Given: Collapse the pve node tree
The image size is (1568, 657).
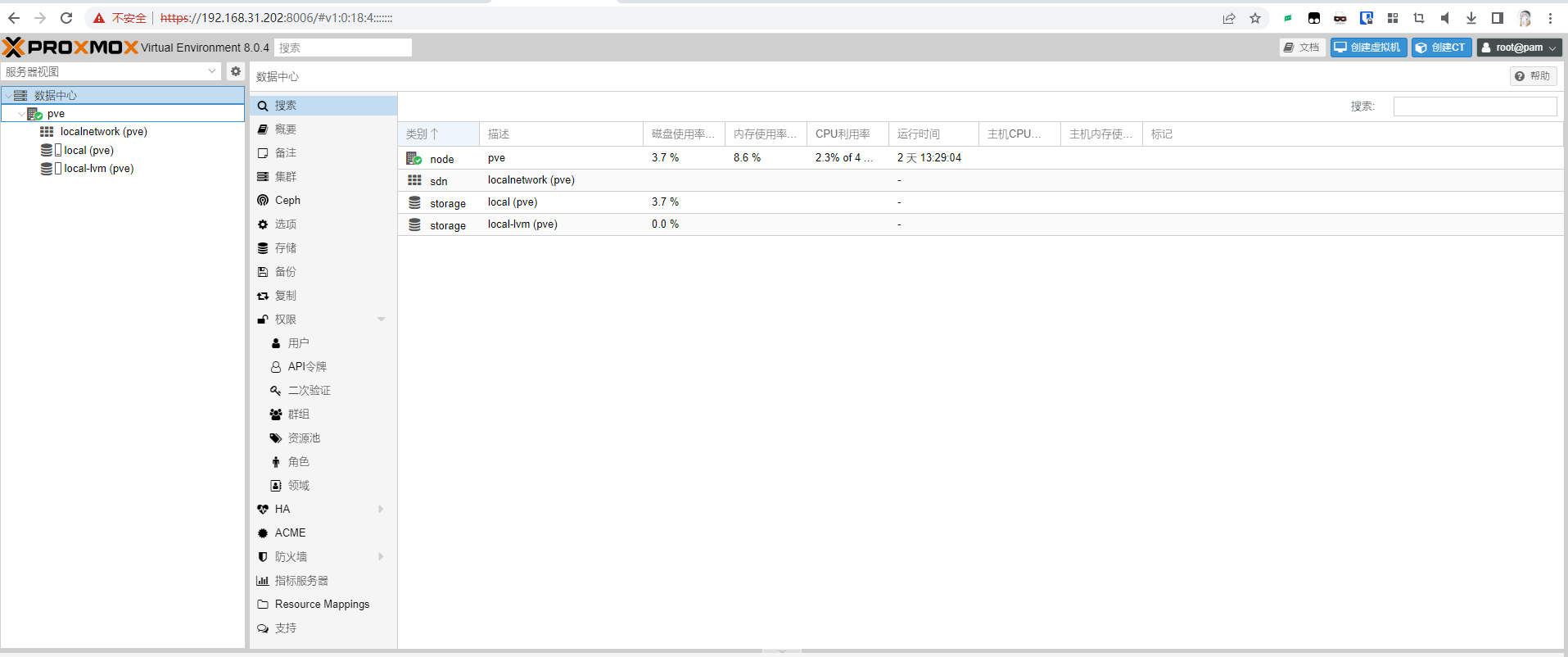Looking at the screenshot, I should (x=21, y=114).
